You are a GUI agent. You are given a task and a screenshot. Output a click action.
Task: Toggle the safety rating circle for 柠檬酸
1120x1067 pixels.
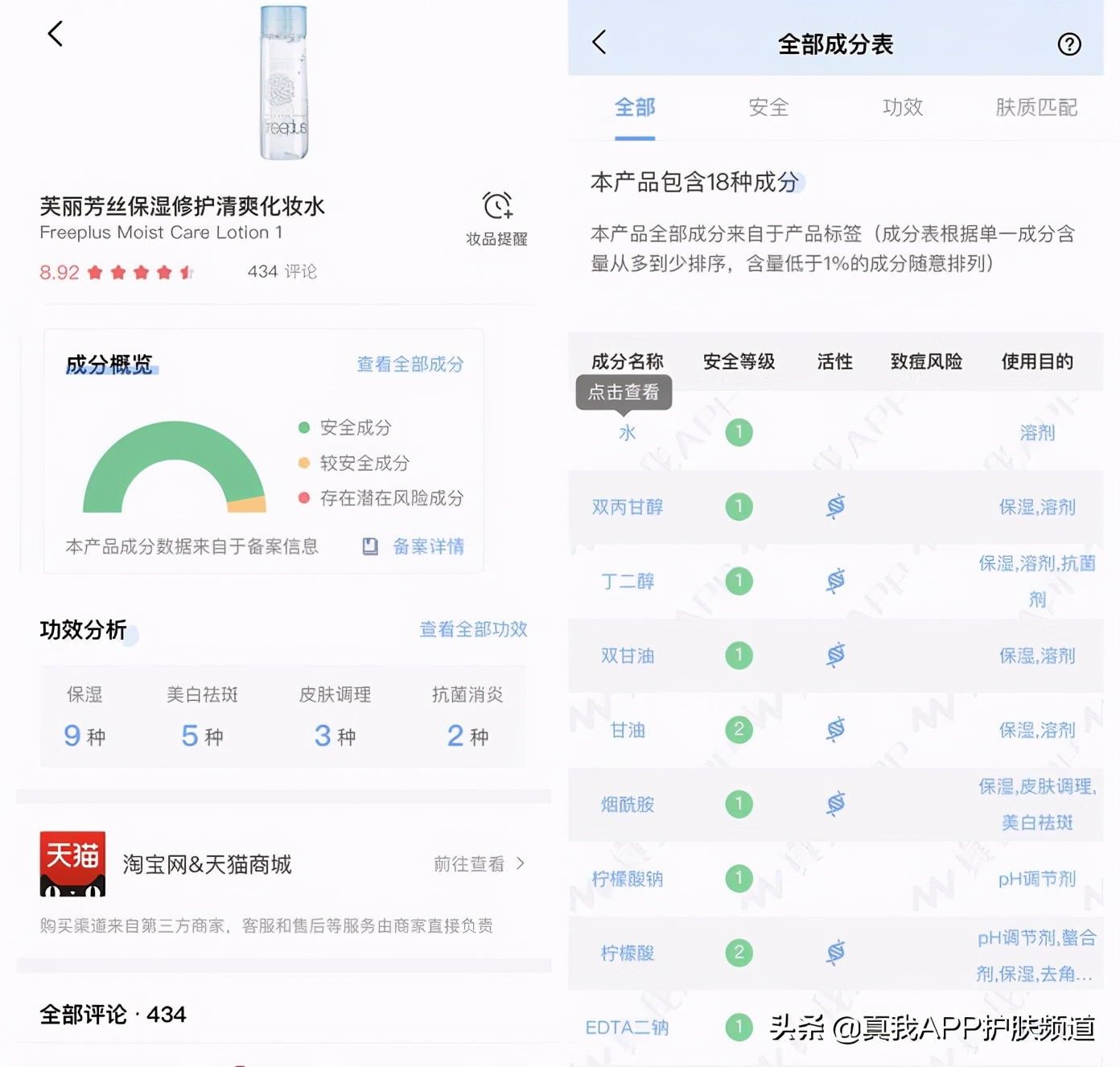[x=739, y=953]
